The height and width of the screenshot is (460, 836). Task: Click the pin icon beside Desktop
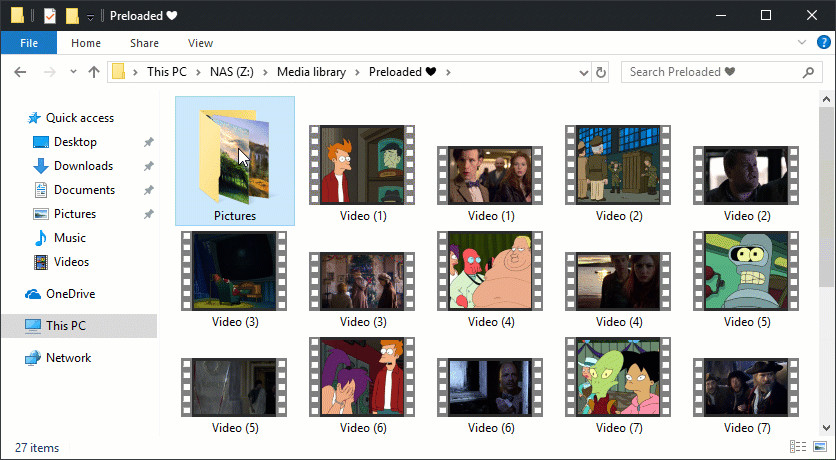(149, 142)
